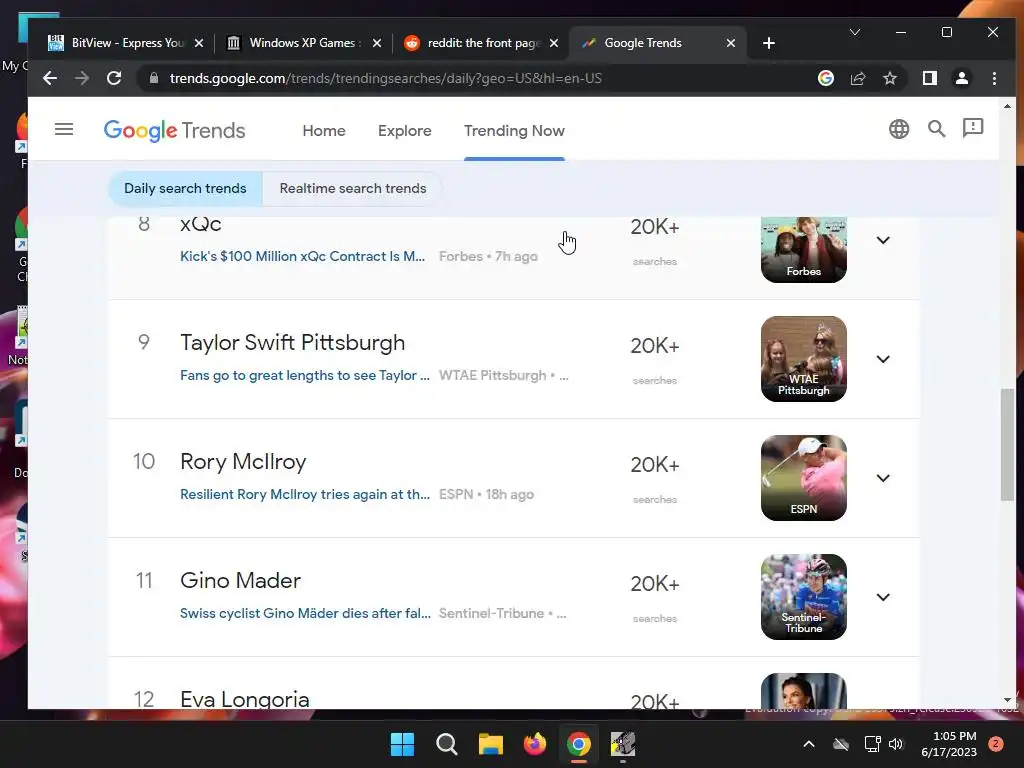
Task: Open the tab search chevron in title bar
Action: [x=854, y=32]
